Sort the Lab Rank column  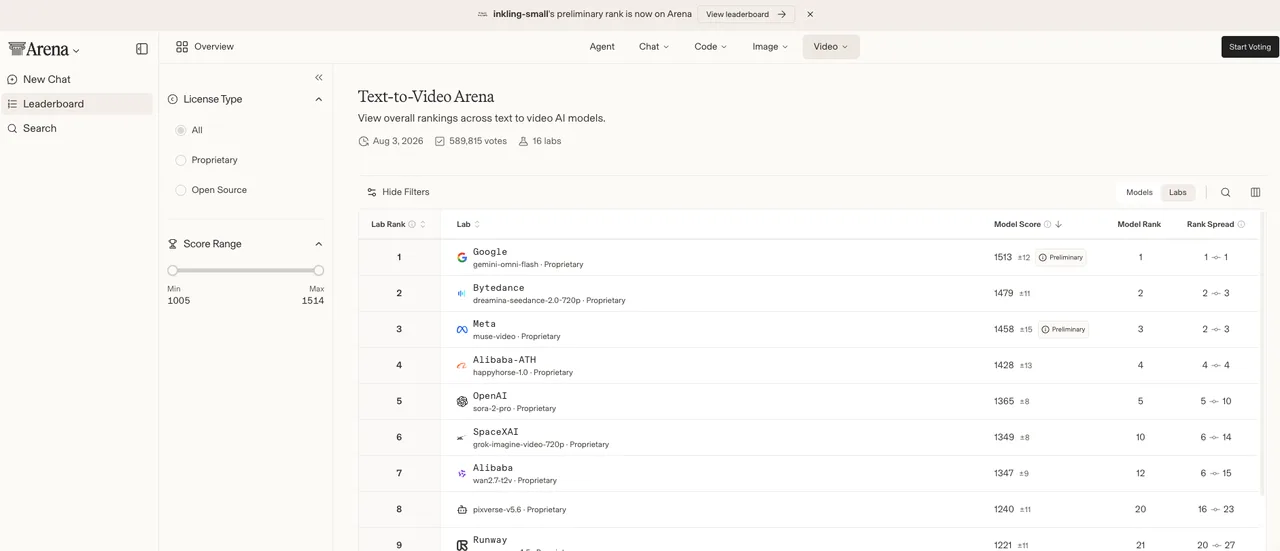pyautogui.click(x=423, y=224)
